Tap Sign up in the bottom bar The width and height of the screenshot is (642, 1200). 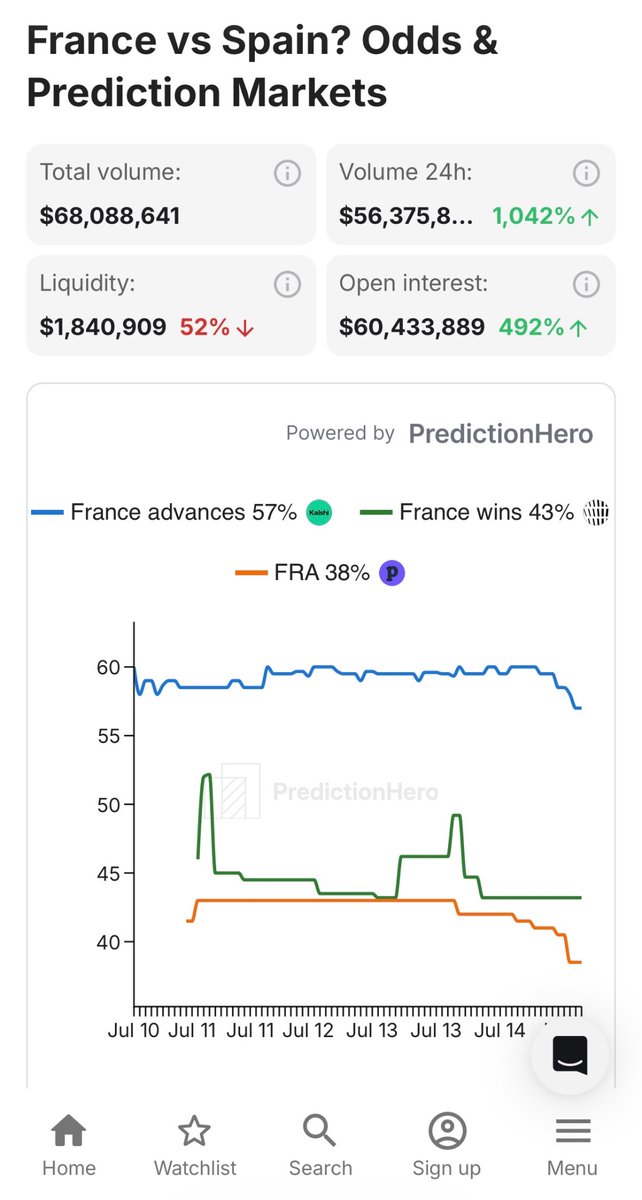(x=446, y=1147)
